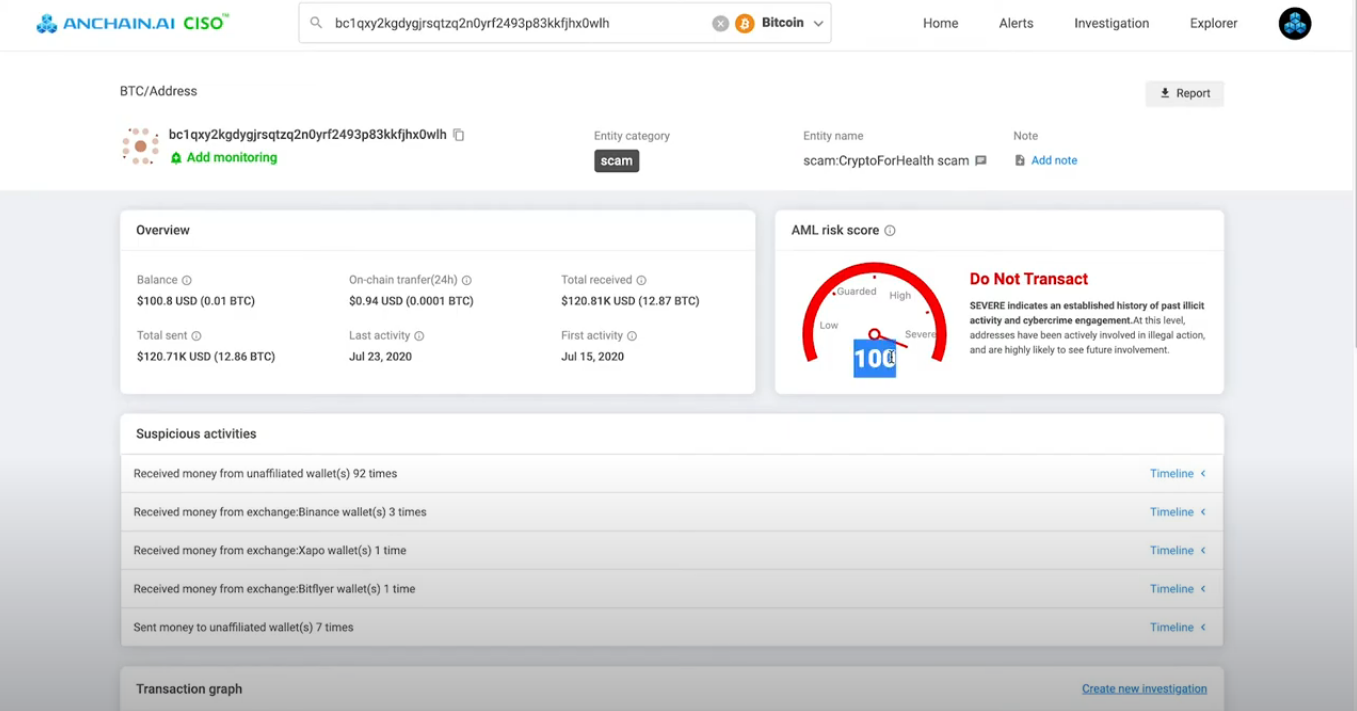Open the Alerts menu
This screenshot has width=1357, height=711.
click(1016, 23)
